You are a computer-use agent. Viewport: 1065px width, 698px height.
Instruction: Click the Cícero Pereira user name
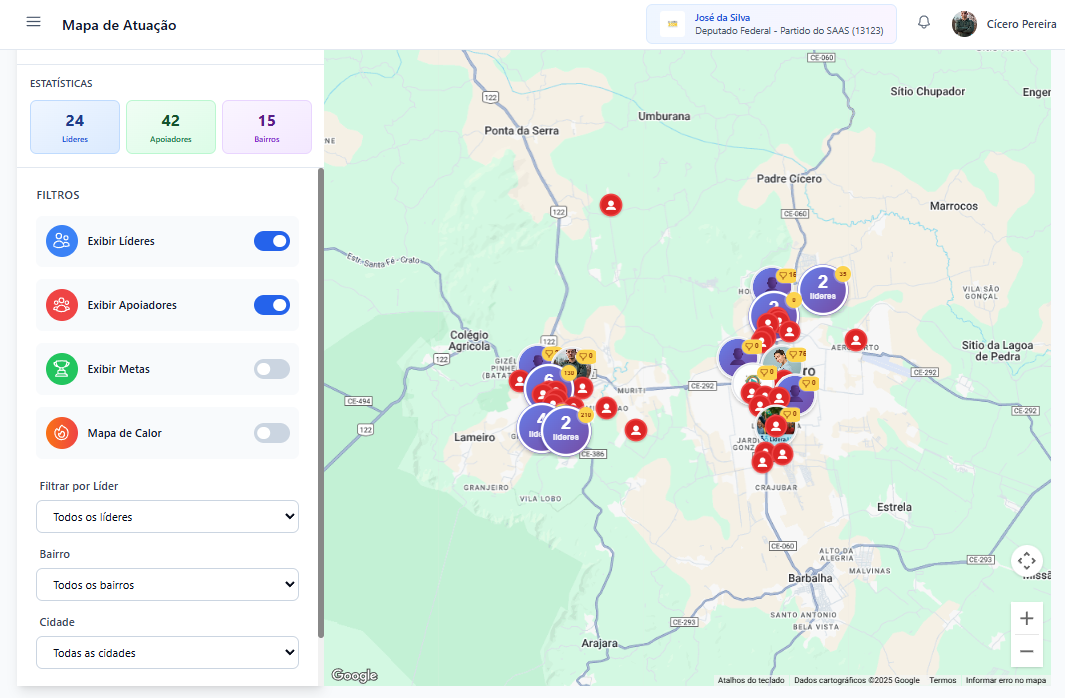tap(1021, 24)
